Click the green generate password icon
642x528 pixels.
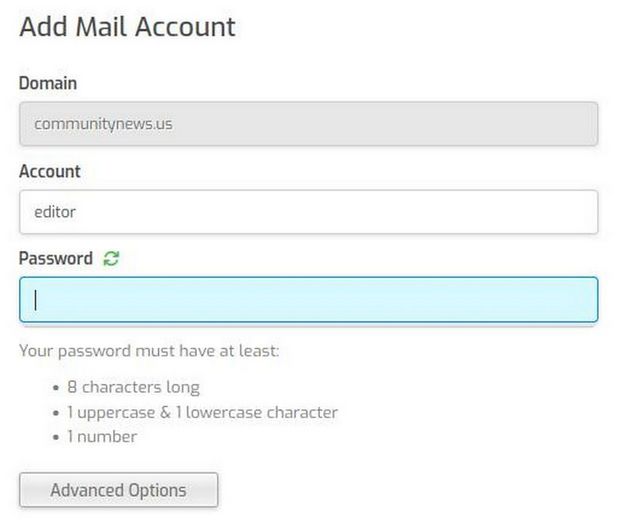111,259
